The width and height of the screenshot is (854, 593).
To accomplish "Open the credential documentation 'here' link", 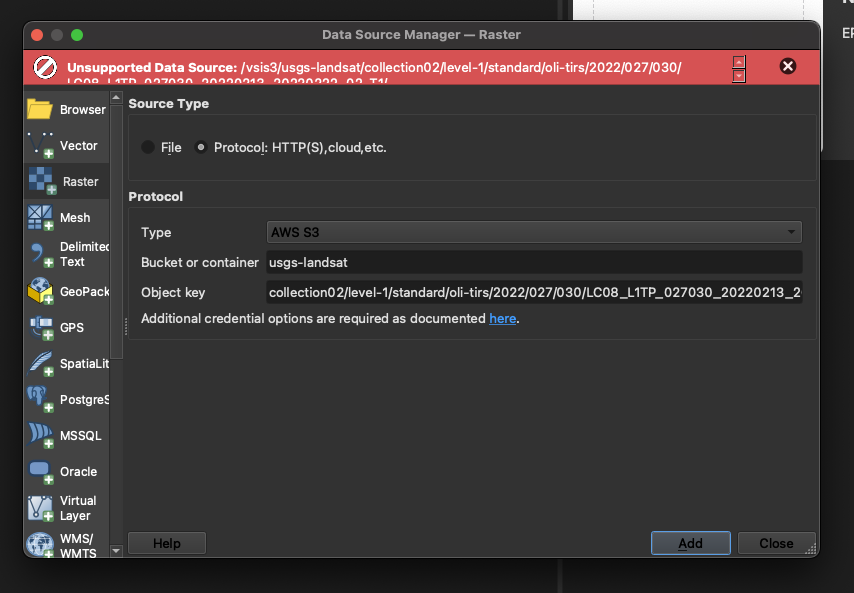I will coord(502,318).
